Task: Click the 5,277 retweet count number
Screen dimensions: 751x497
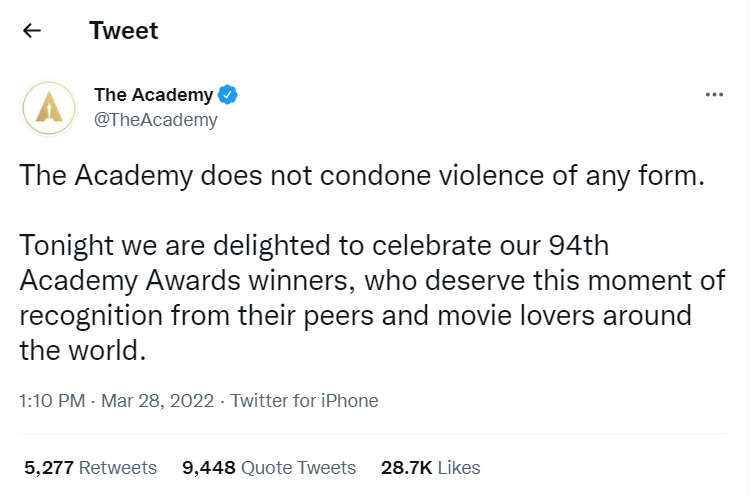Action: pyautogui.click(x=49, y=467)
